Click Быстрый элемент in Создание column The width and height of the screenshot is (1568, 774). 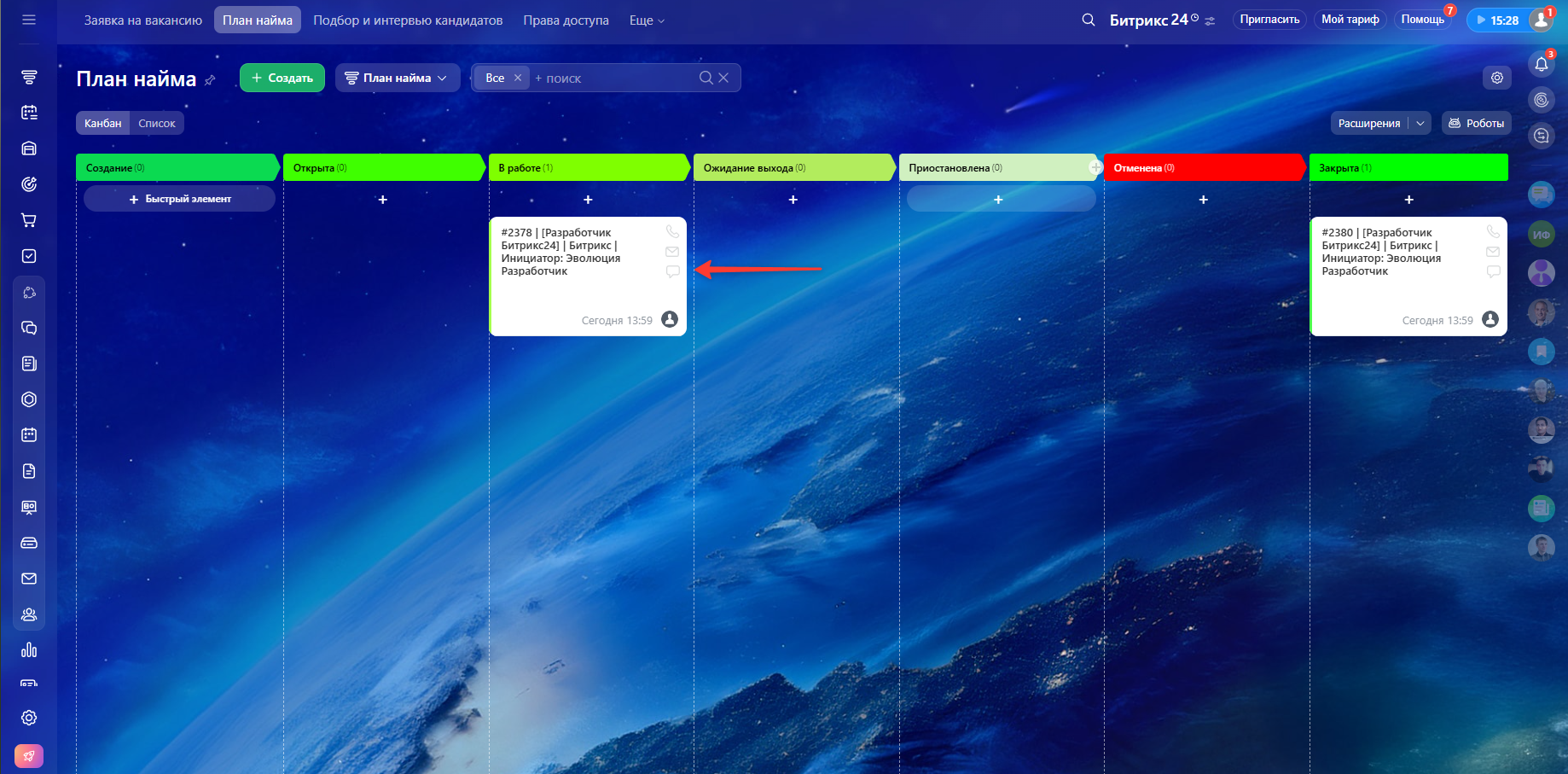pos(179,199)
